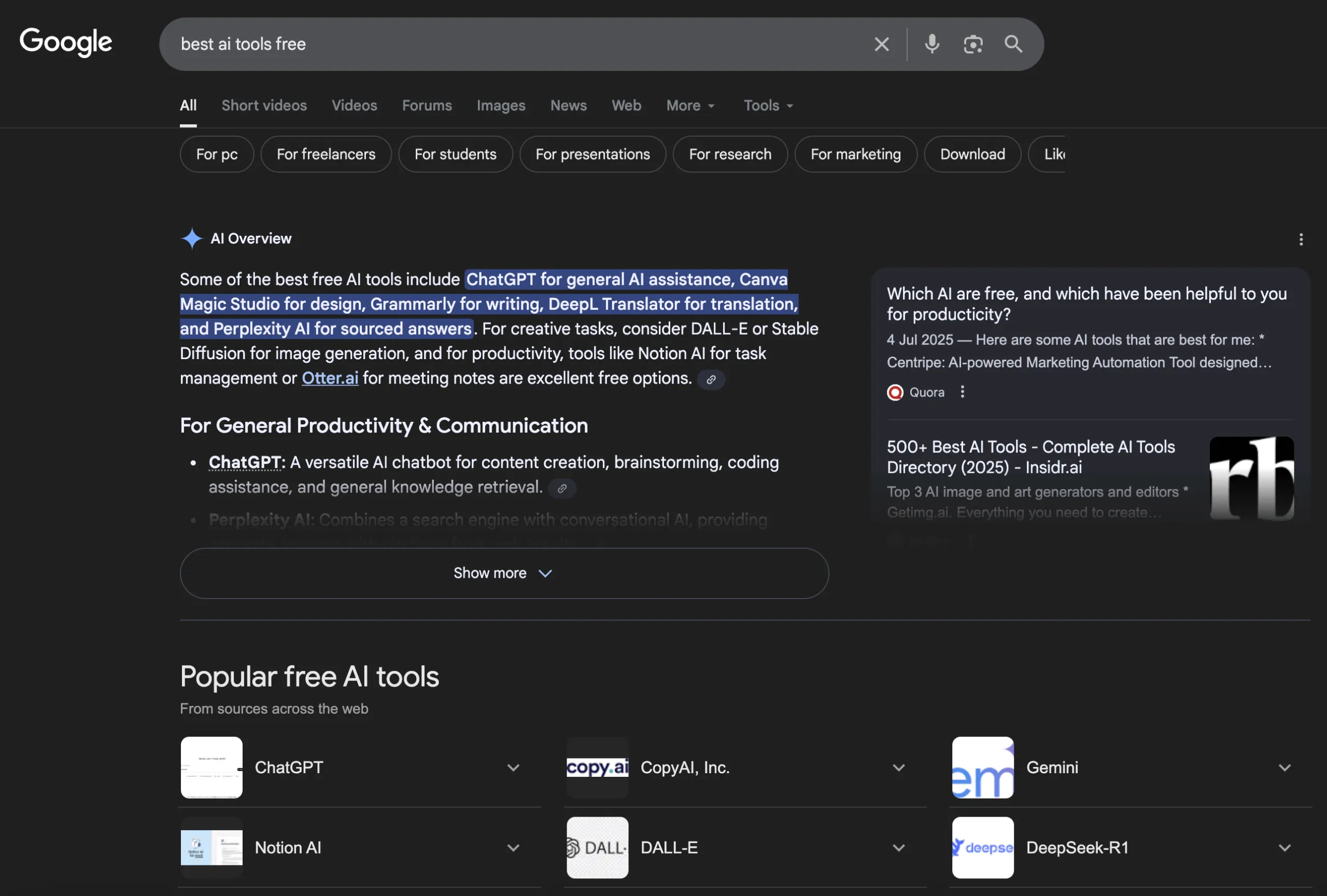This screenshot has width=1327, height=896.
Task: Switch to the Forums tab
Action: 427,106
